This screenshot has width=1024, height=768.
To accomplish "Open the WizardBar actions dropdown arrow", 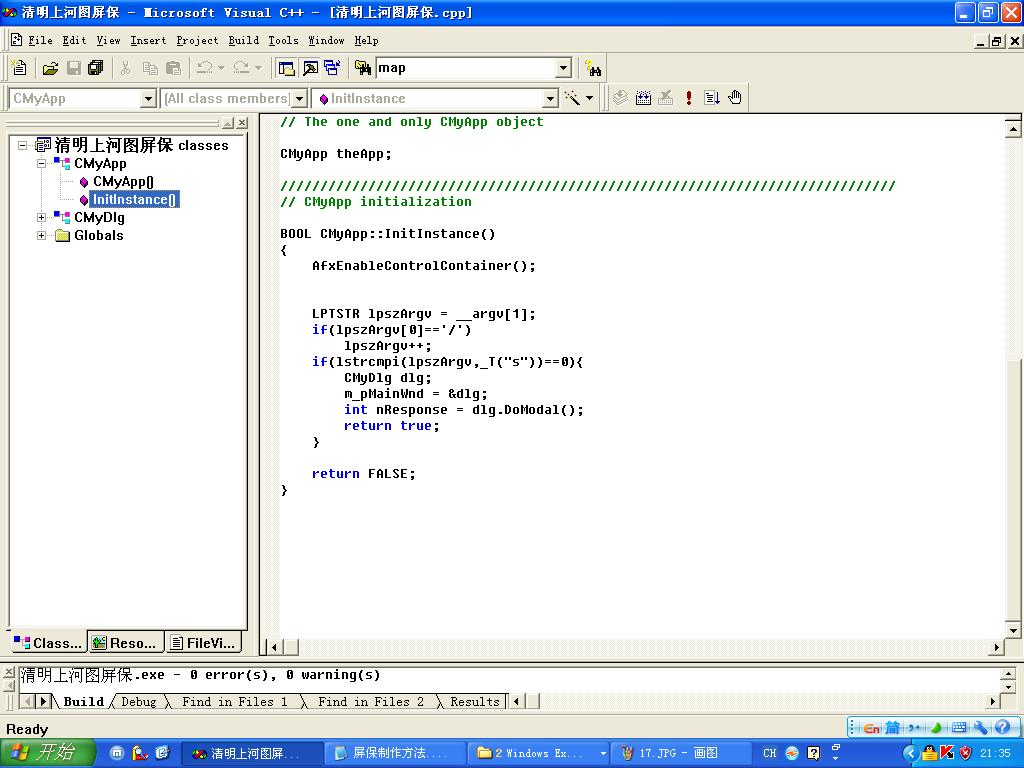I will (589, 98).
